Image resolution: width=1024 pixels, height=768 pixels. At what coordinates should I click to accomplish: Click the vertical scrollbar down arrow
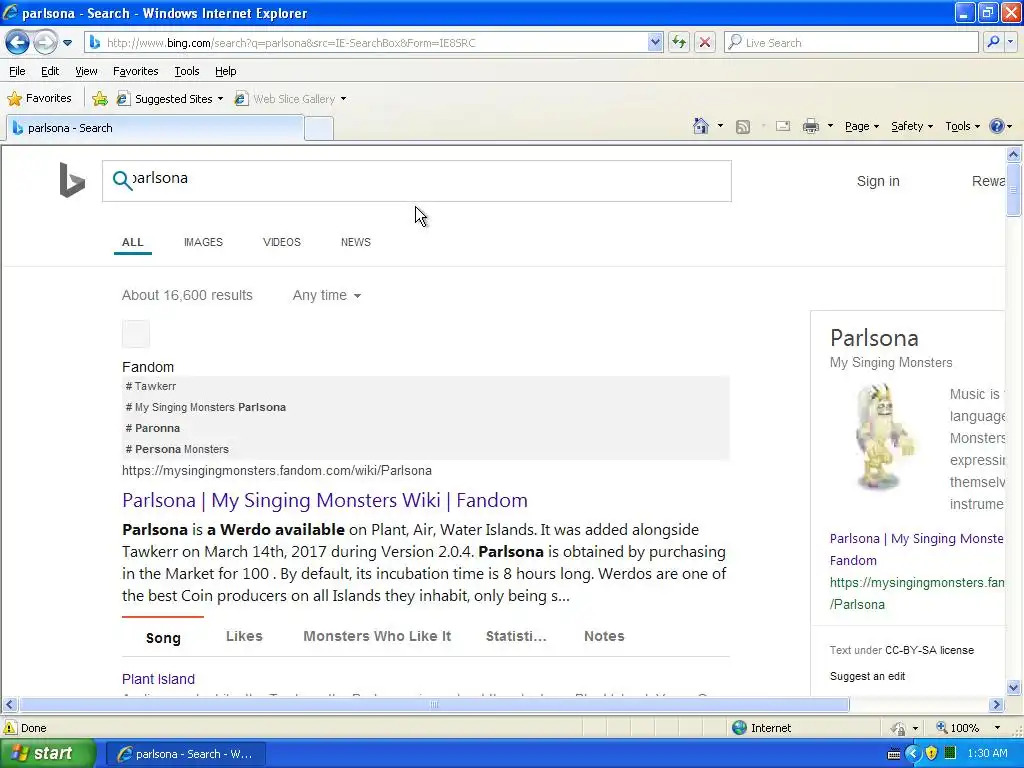click(1014, 687)
